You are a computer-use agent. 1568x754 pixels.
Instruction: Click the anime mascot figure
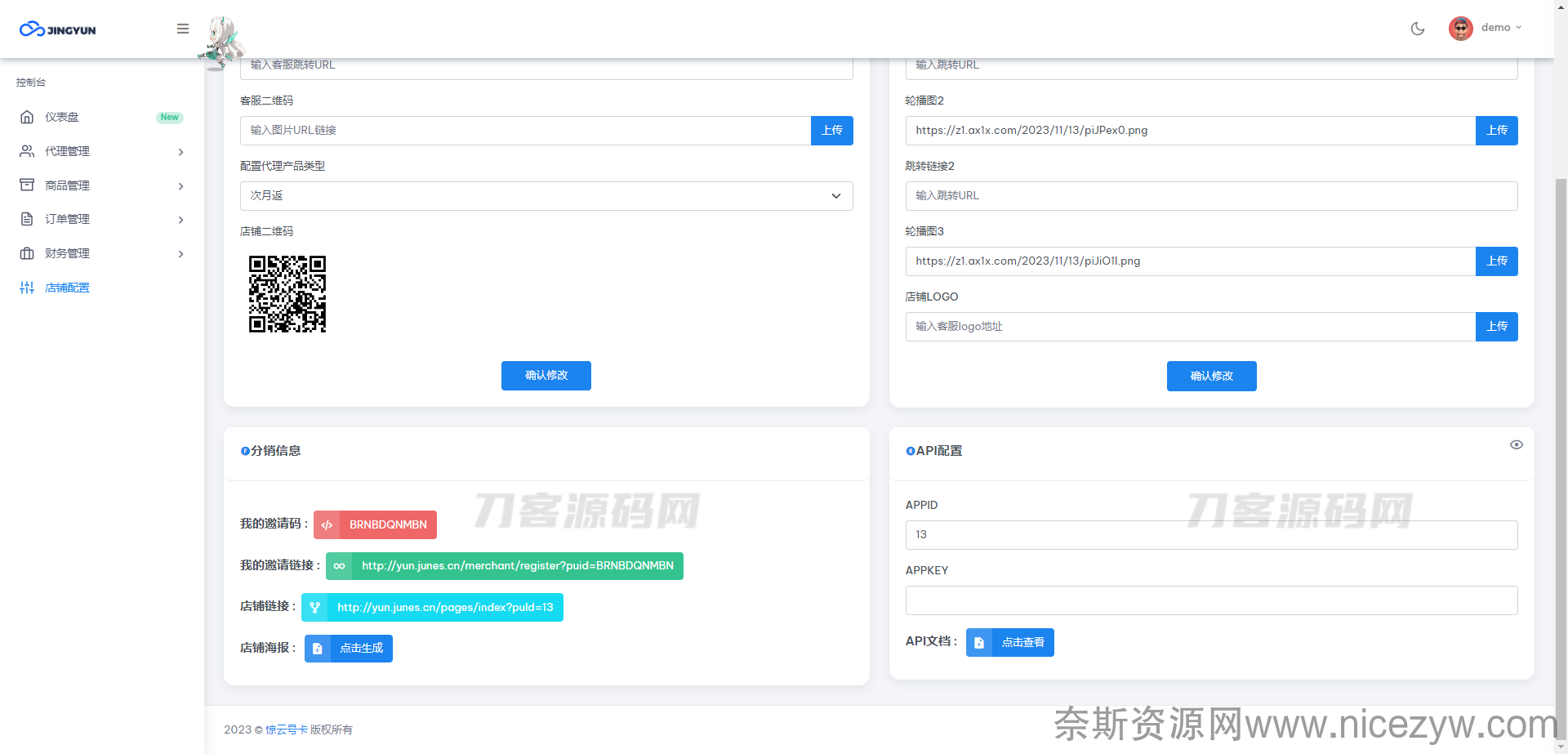click(x=220, y=43)
